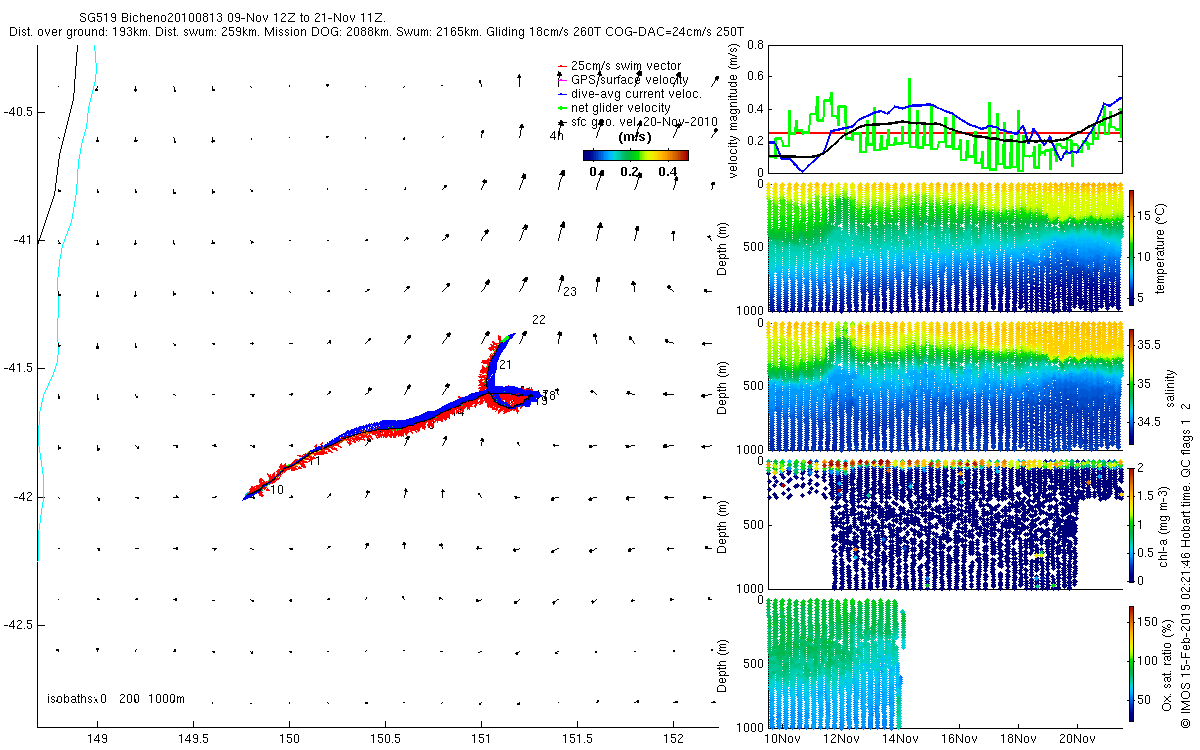Click the day '11' marker on the glider track
The width and height of the screenshot is (1200, 750).
(x=314, y=461)
